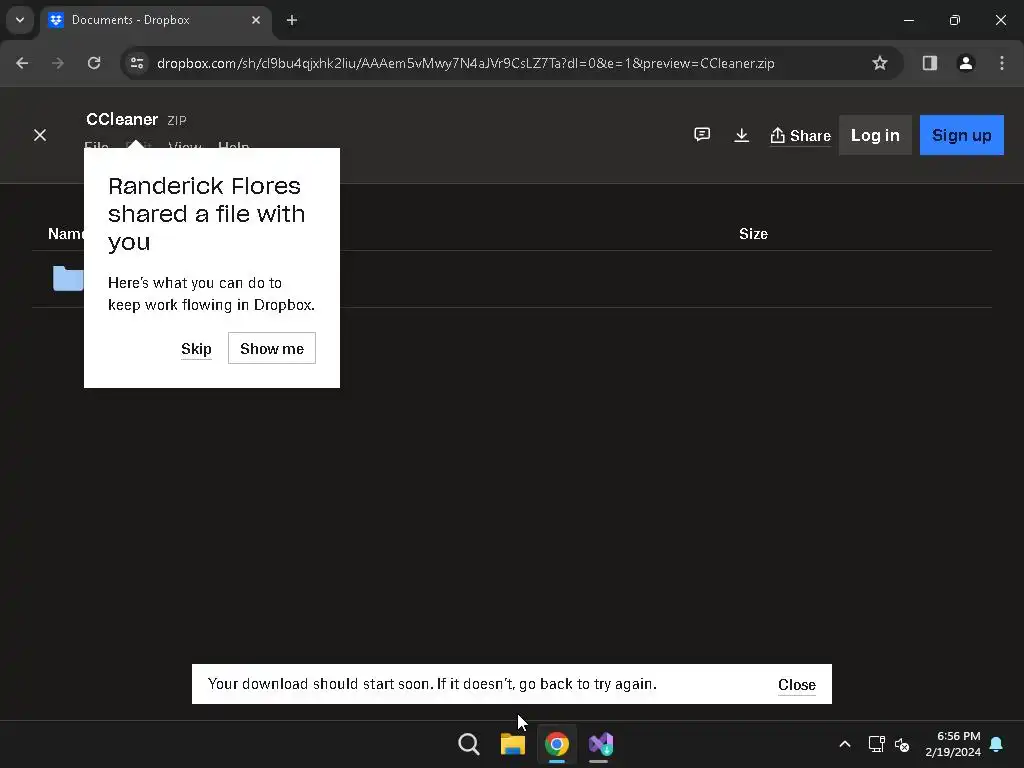Select the folder icon in file list
Viewport: 1024px width, 768px height.
[x=68, y=278]
